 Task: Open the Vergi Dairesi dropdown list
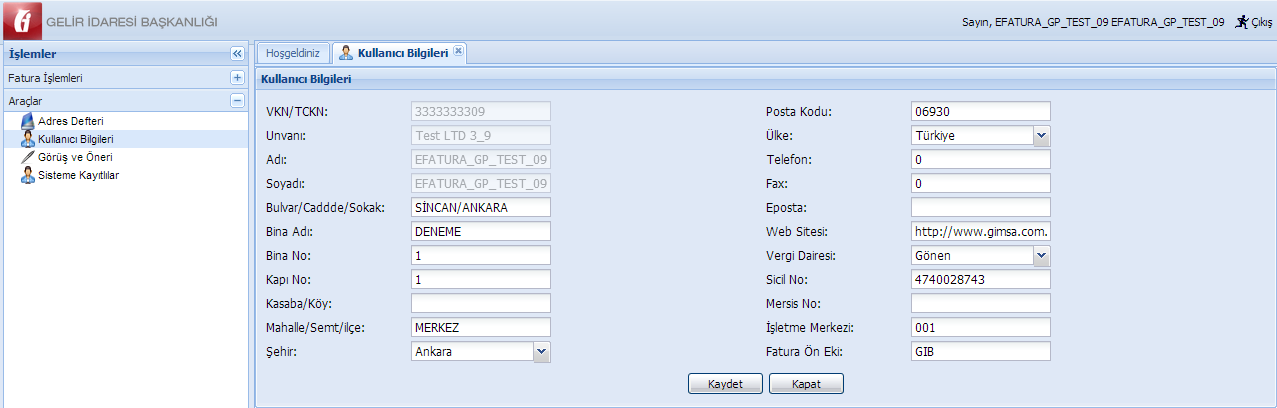click(x=1041, y=255)
